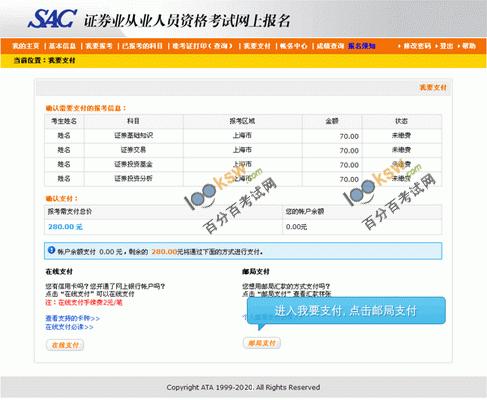
Task: Open the 我要报考 navigation item
Action: click(99, 46)
